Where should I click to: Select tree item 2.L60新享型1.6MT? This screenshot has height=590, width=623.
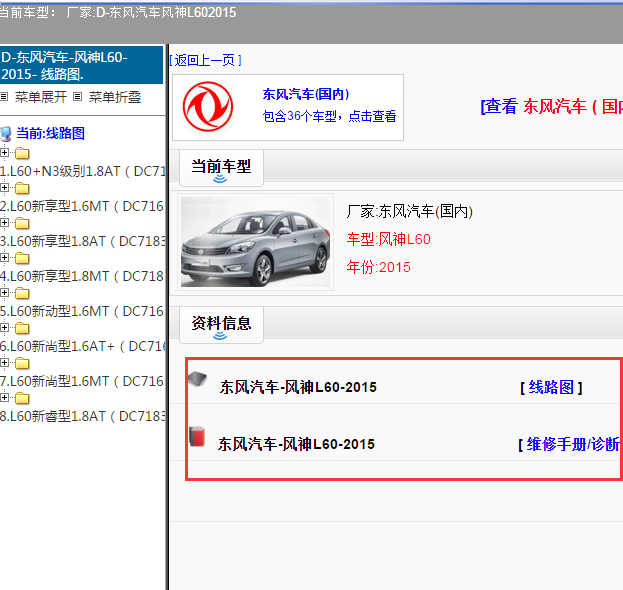pyautogui.click(x=82, y=206)
